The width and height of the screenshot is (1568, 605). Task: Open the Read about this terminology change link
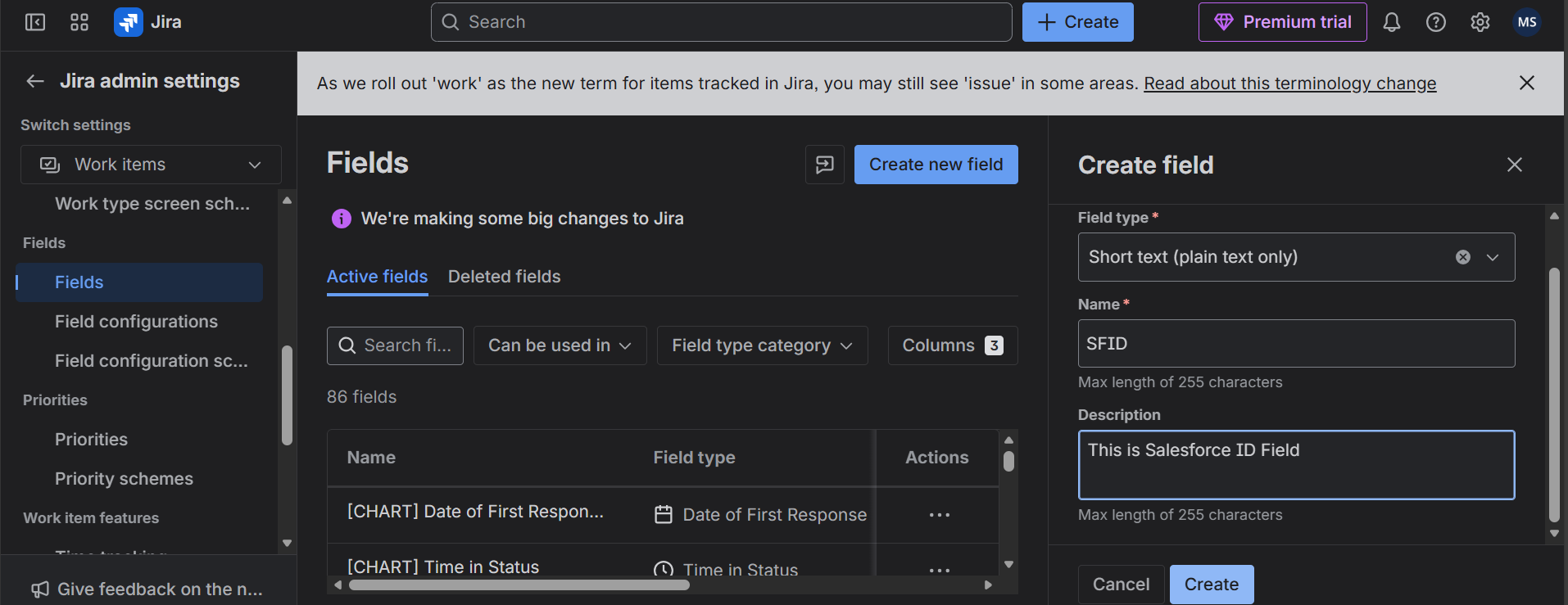1290,84
